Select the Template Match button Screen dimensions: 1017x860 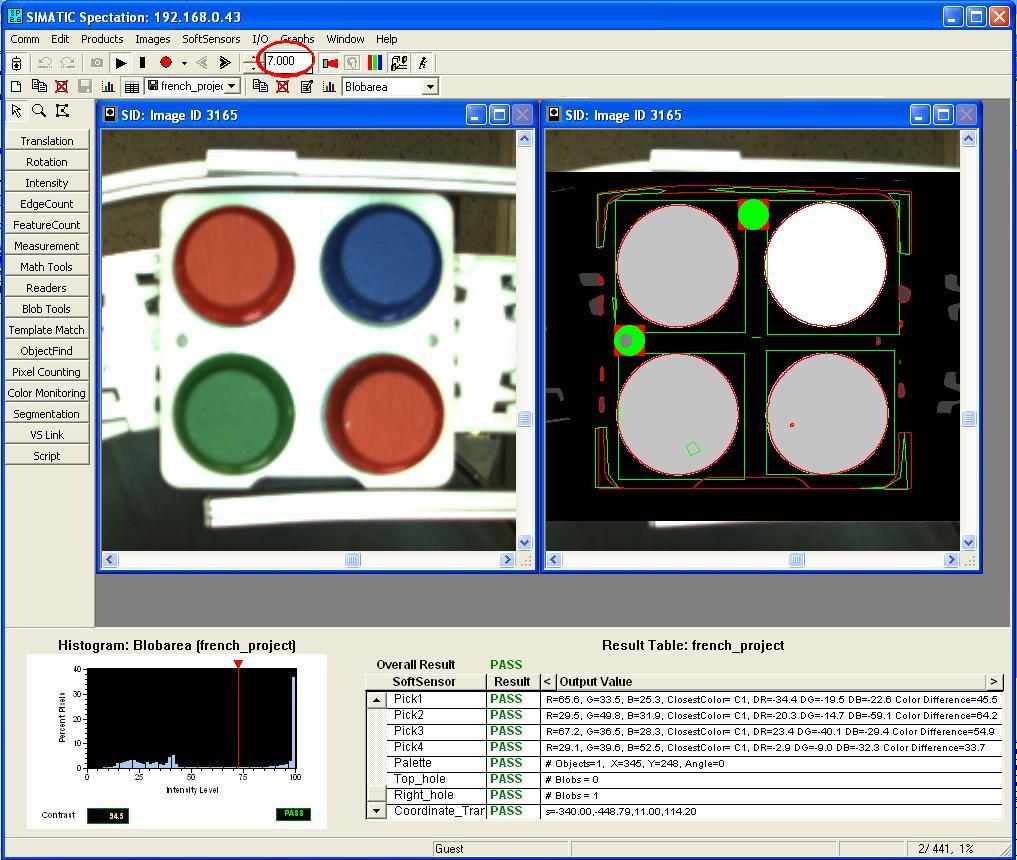click(x=47, y=329)
